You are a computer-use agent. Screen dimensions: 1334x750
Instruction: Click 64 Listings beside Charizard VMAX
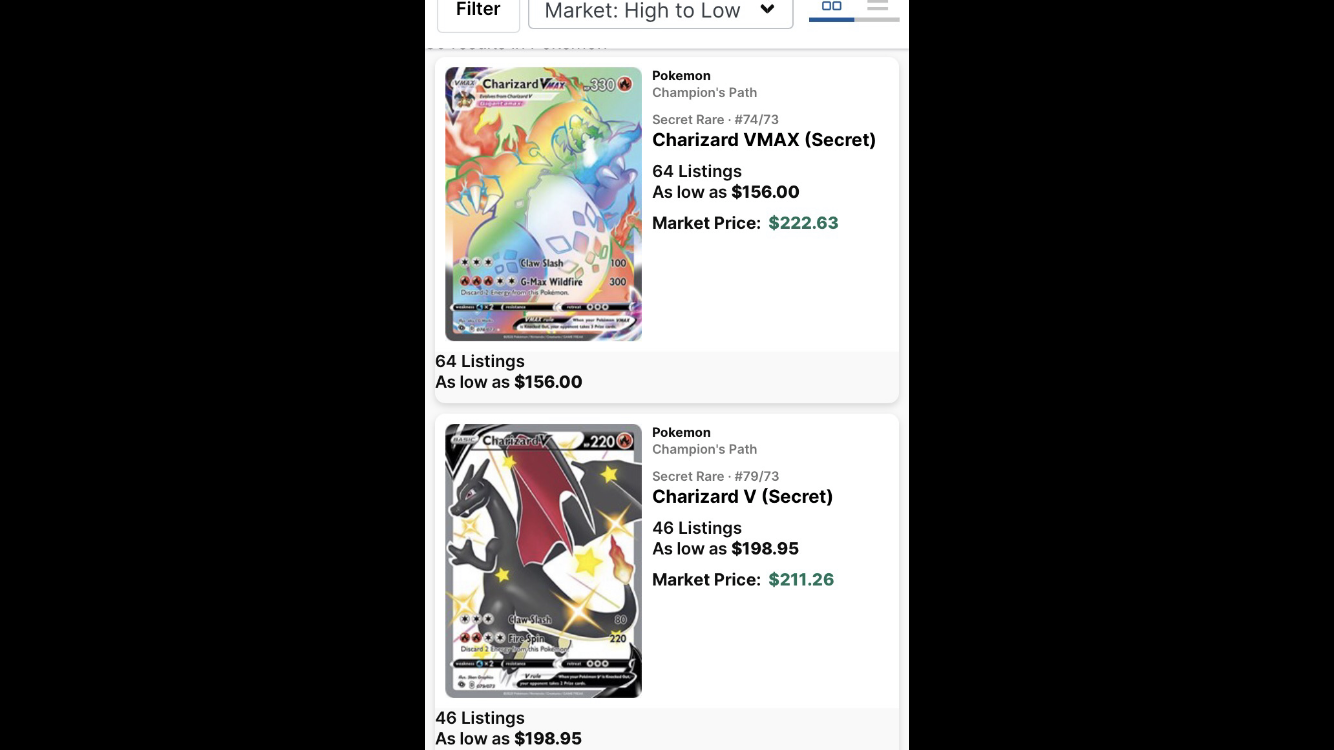[x=697, y=171]
